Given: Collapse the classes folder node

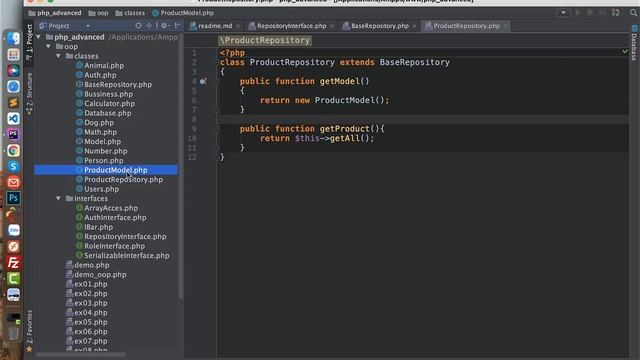Looking at the screenshot, I should point(58,56).
